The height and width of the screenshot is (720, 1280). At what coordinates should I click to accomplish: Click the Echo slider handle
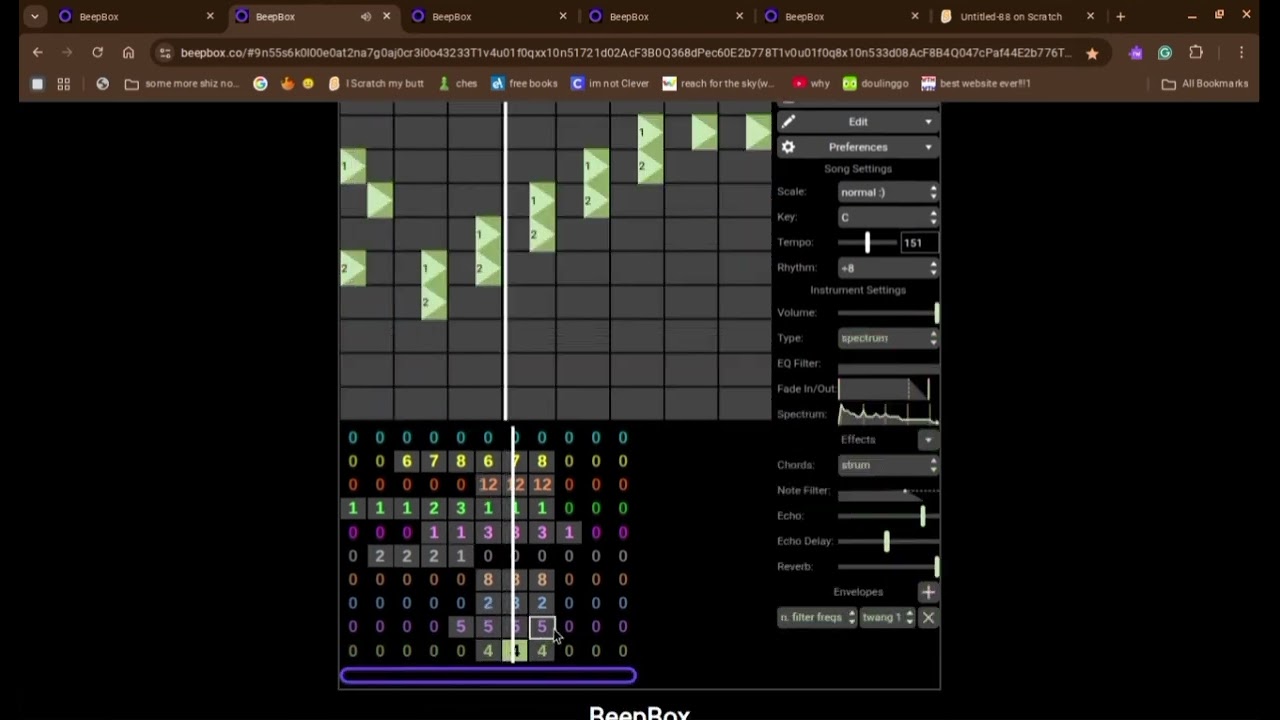point(922,516)
